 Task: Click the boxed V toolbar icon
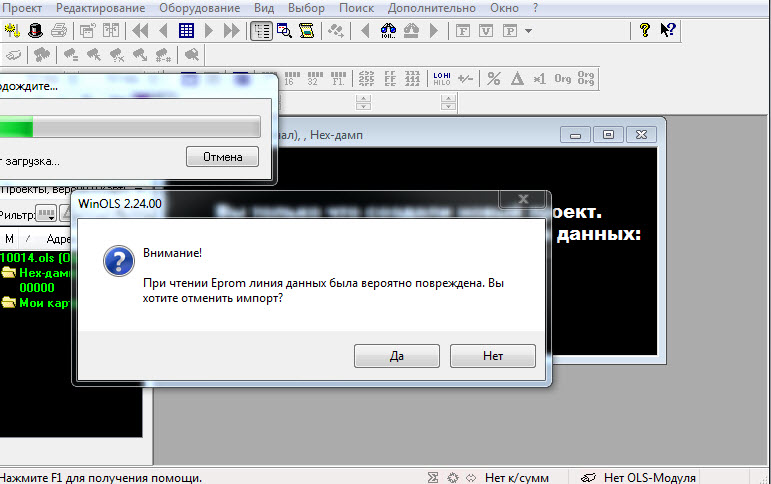486,30
